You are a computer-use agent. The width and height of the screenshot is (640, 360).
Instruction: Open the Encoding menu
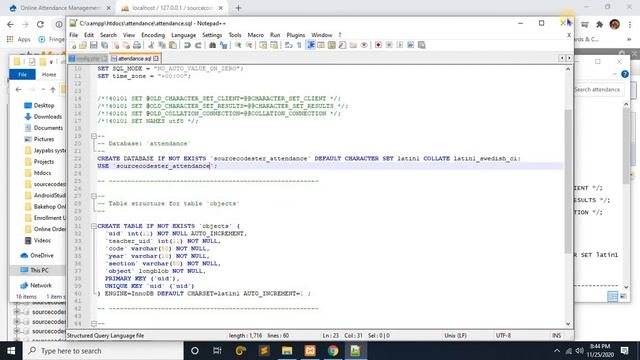coord(153,35)
